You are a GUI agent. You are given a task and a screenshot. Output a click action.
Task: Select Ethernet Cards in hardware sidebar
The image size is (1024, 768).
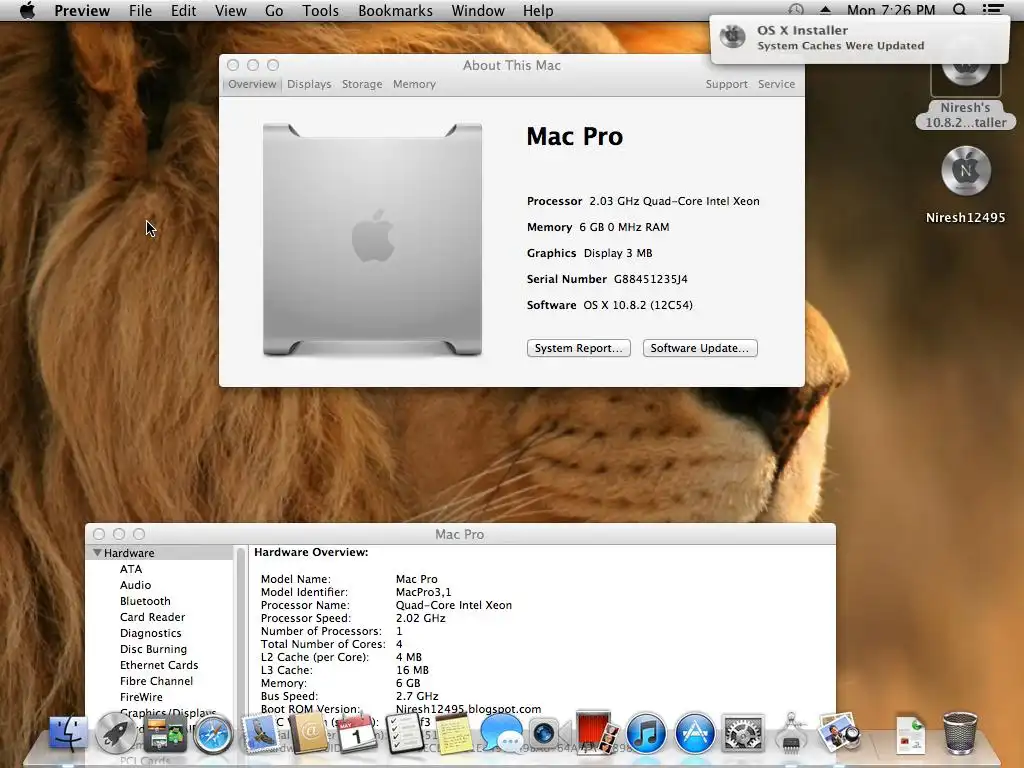click(x=159, y=665)
